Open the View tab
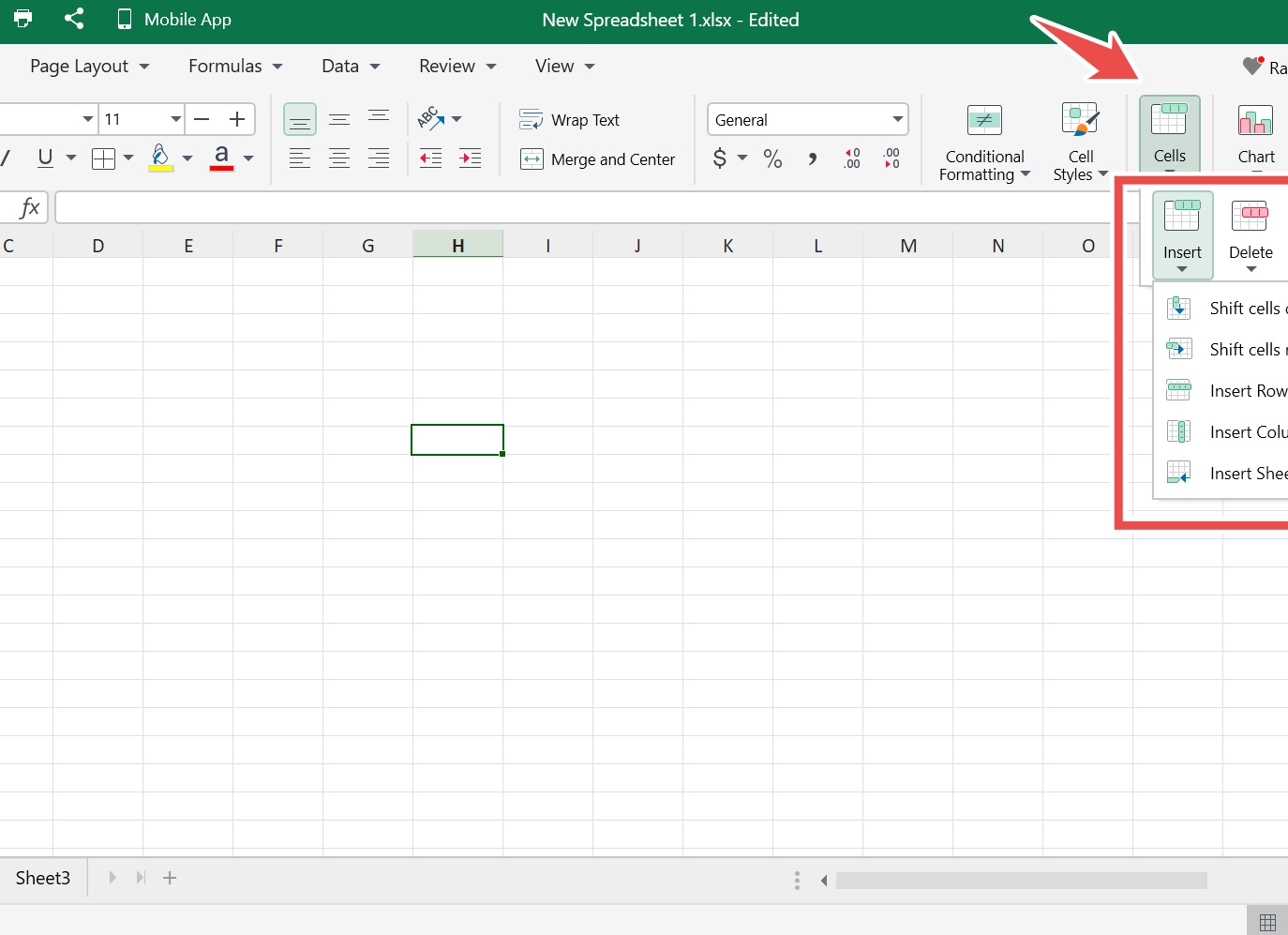Image resolution: width=1288 pixels, height=935 pixels. pos(564,67)
